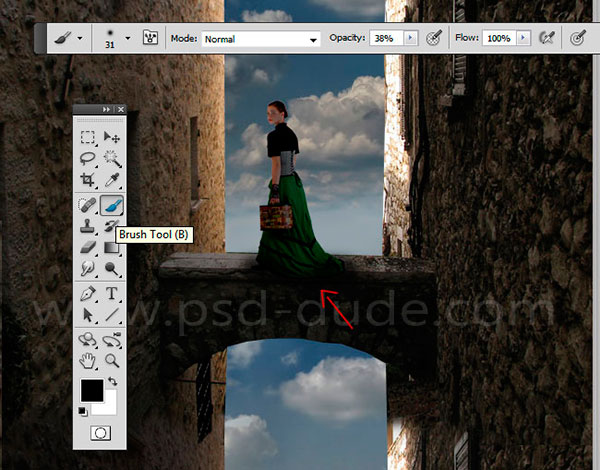The image size is (600, 470).
Task: Click the black foreground color swatch
Action: (x=92, y=390)
